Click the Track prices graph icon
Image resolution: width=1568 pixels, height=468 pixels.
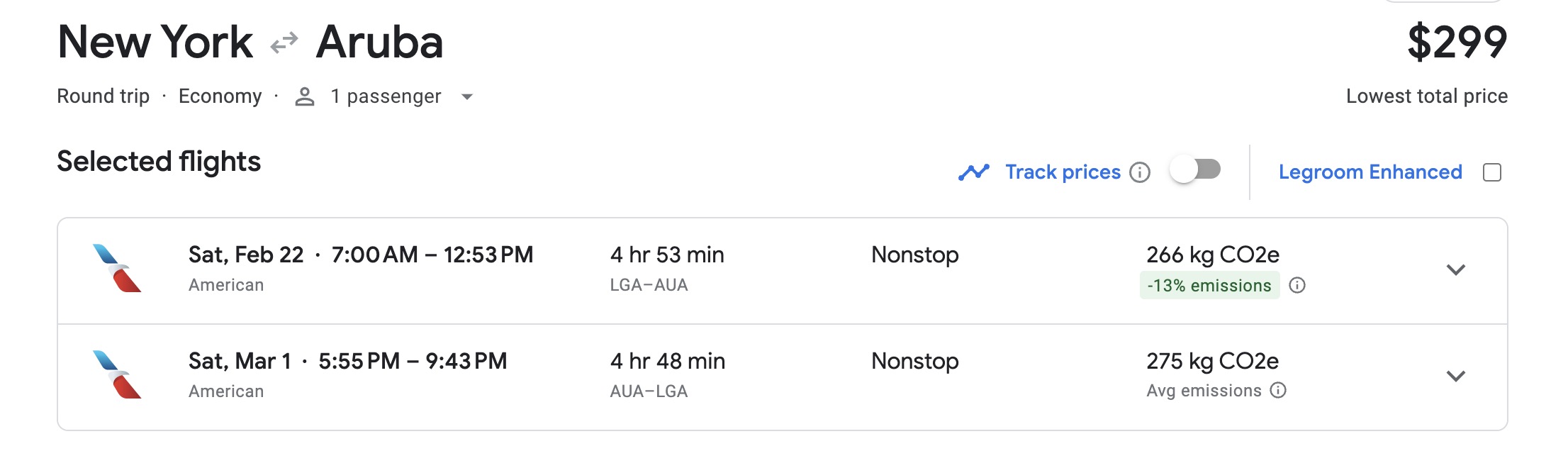[x=975, y=171]
